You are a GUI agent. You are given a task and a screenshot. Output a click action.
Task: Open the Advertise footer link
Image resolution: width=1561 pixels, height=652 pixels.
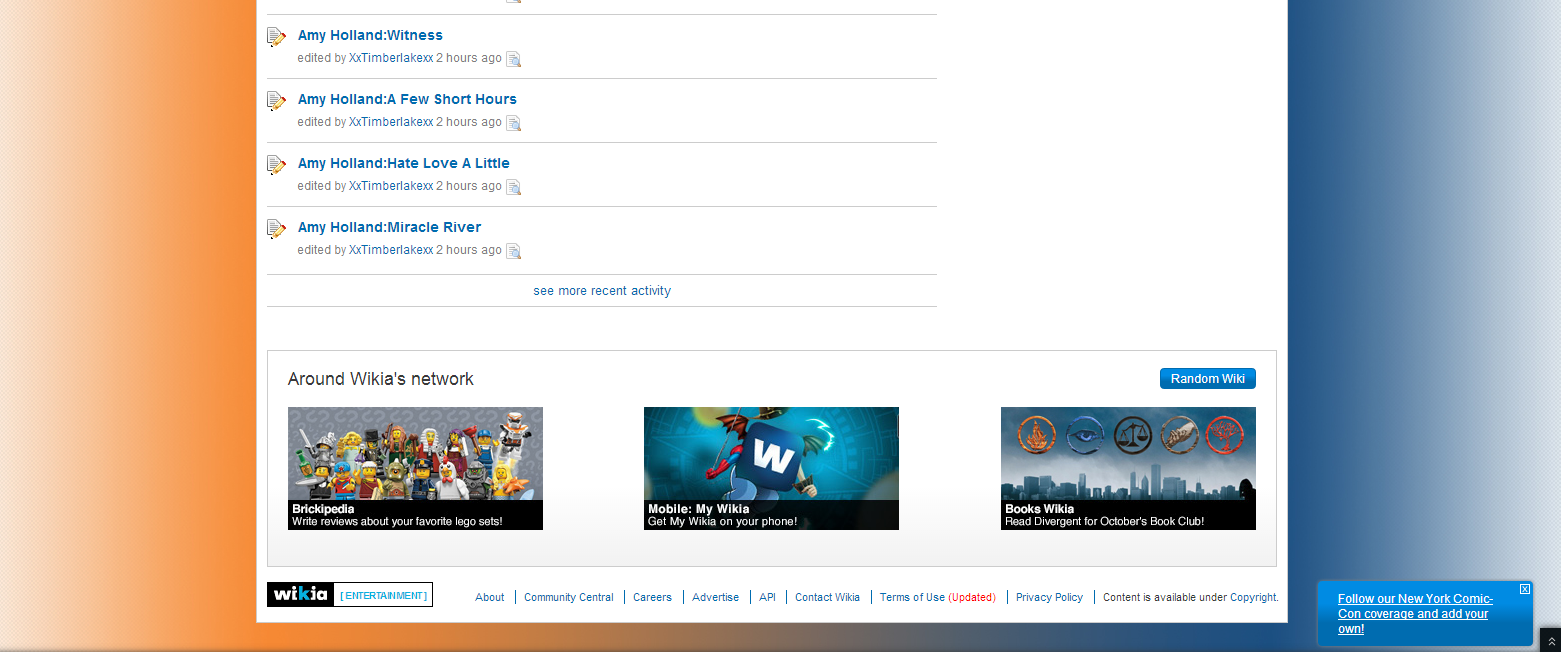(715, 597)
